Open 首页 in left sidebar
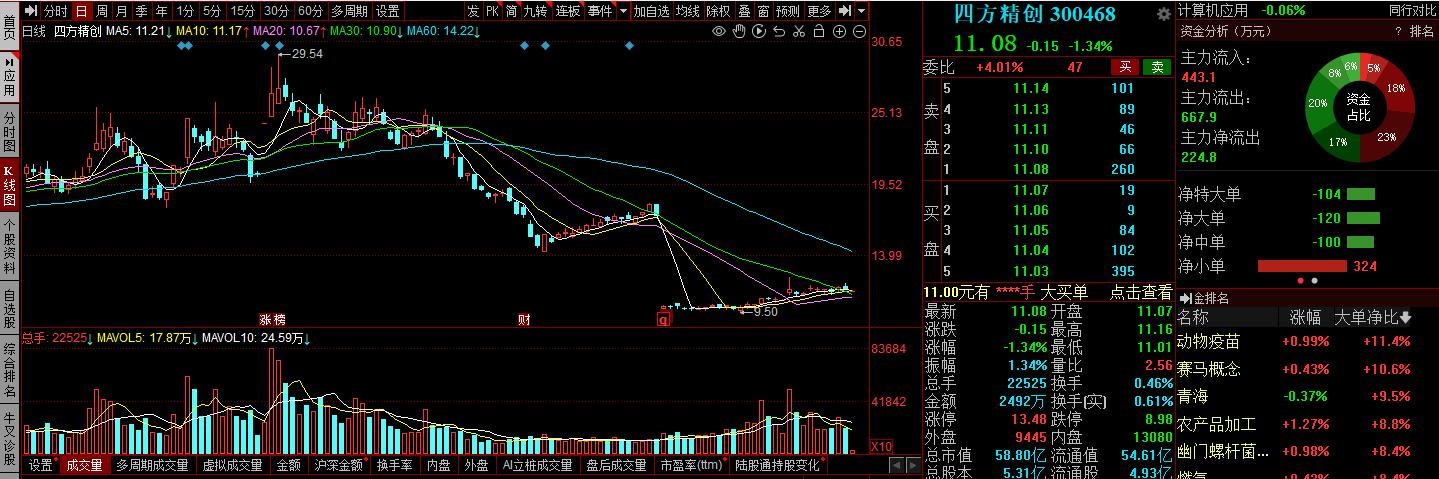 [9, 26]
